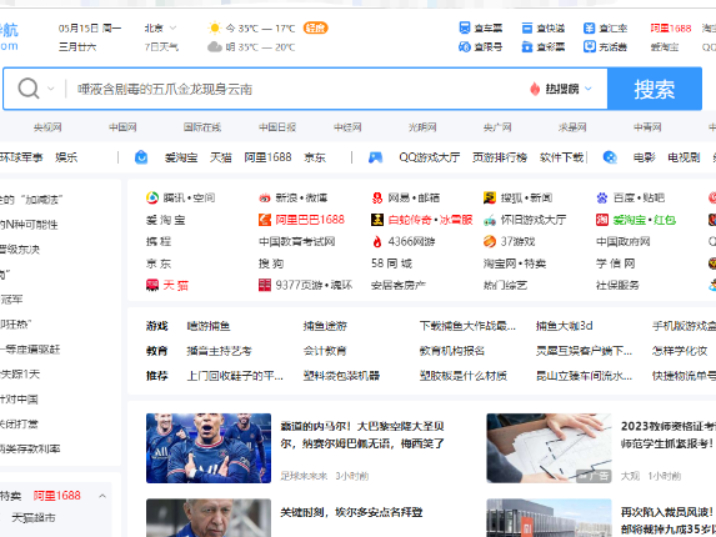Click the 网易 logo icon
The width and height of the screenshot is (716, 537).
pyautogui.click(x=377, y=198)
